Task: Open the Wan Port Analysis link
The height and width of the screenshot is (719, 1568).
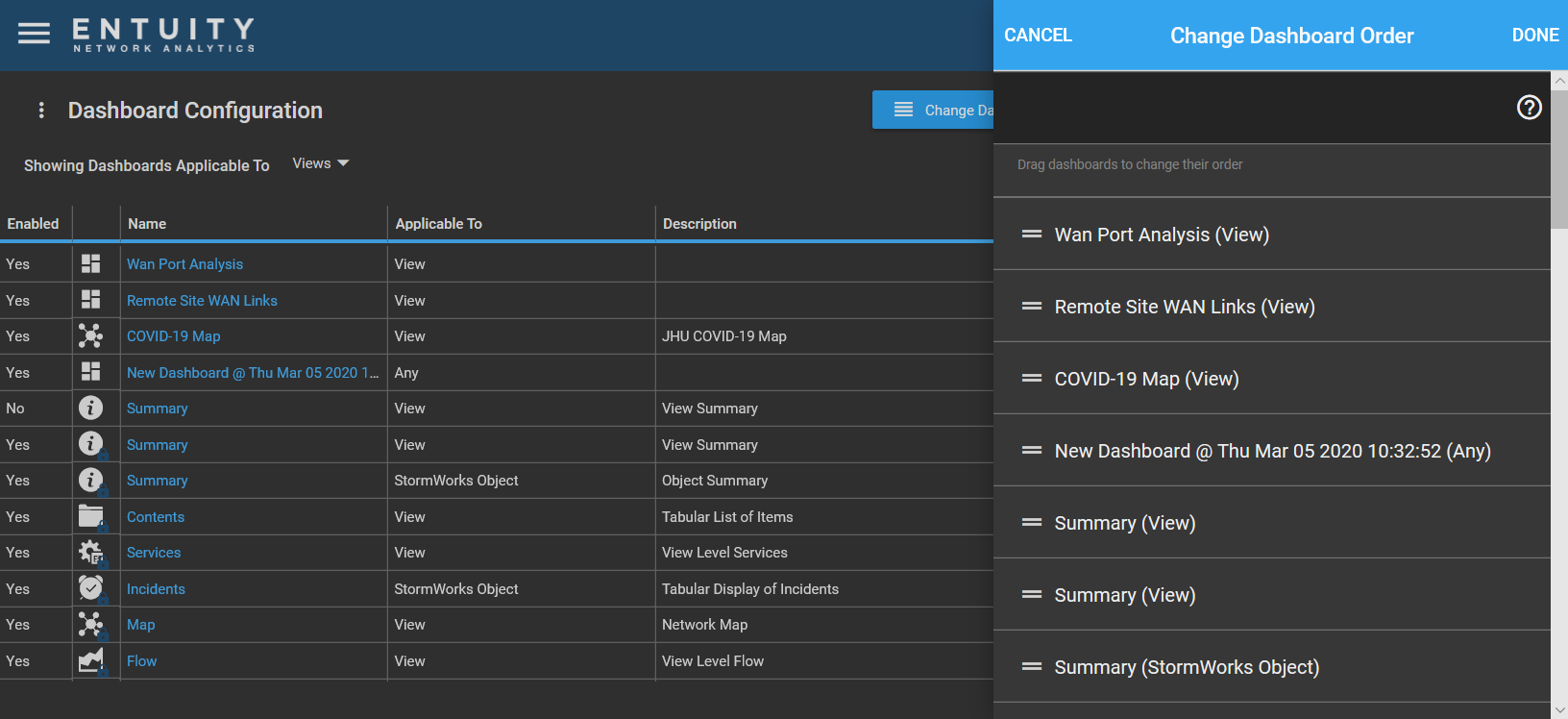Action: click(184, 263)
